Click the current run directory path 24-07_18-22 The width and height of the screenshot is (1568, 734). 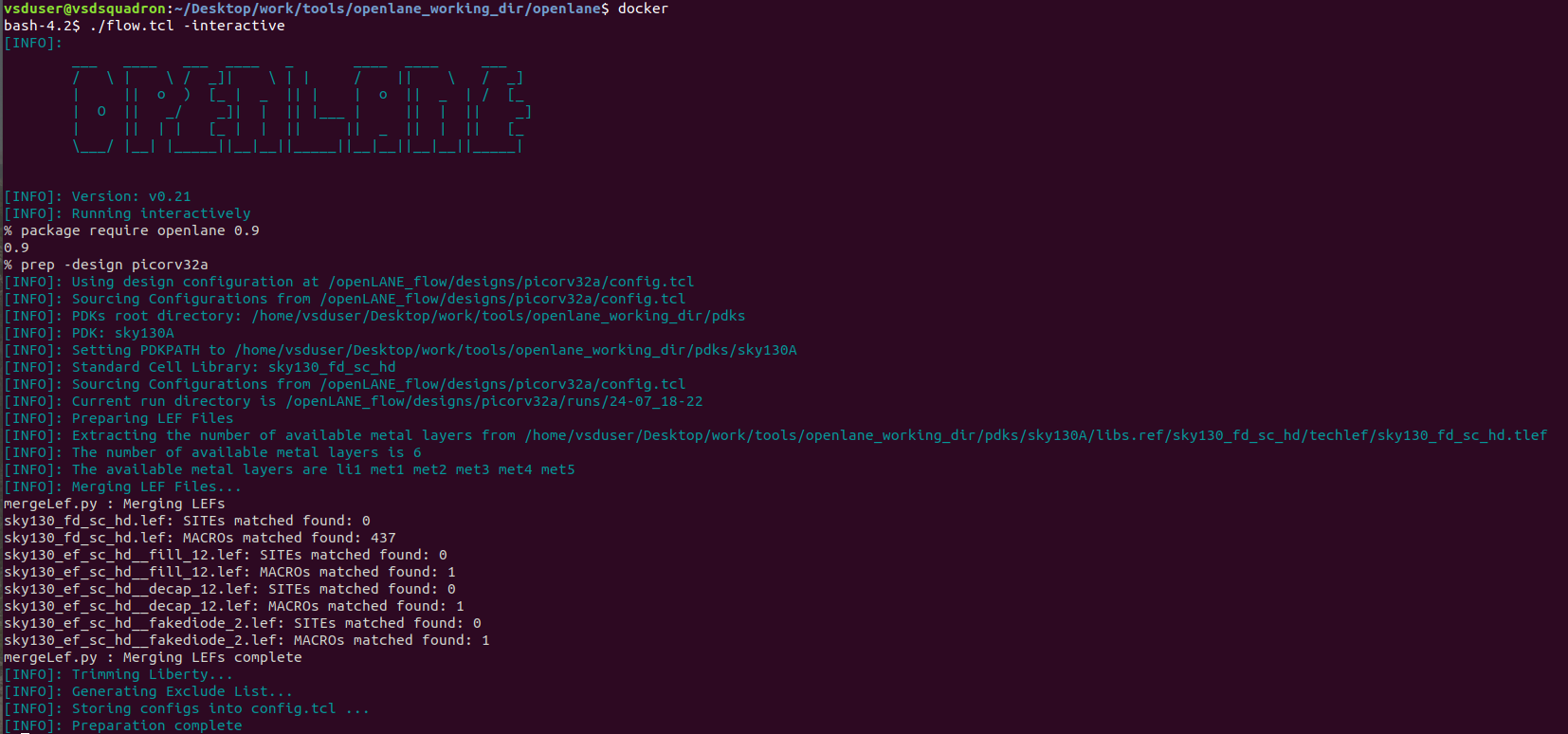pyautogui.click(x=494, y=401)
